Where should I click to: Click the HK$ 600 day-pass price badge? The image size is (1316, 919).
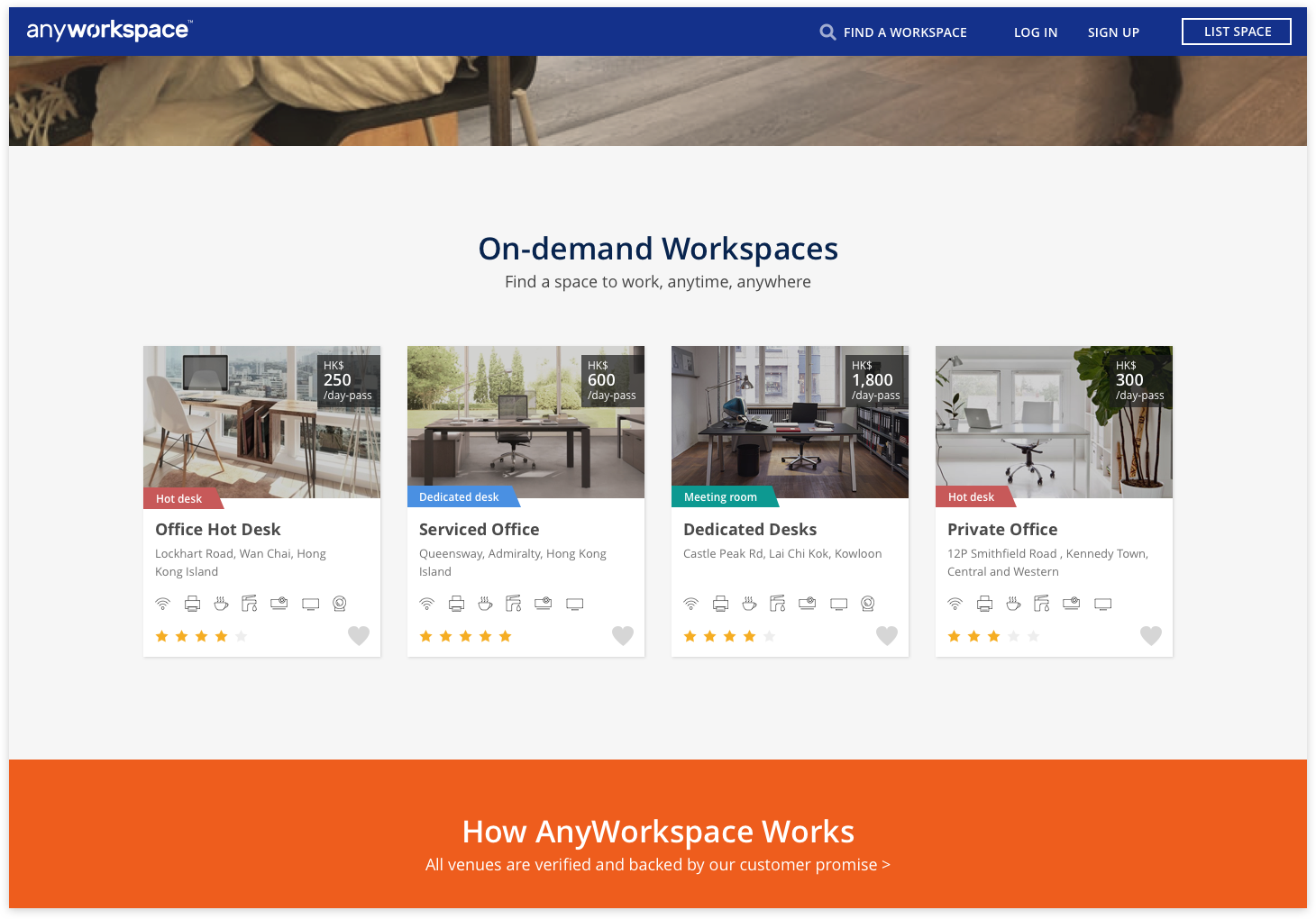click(612, 381)
